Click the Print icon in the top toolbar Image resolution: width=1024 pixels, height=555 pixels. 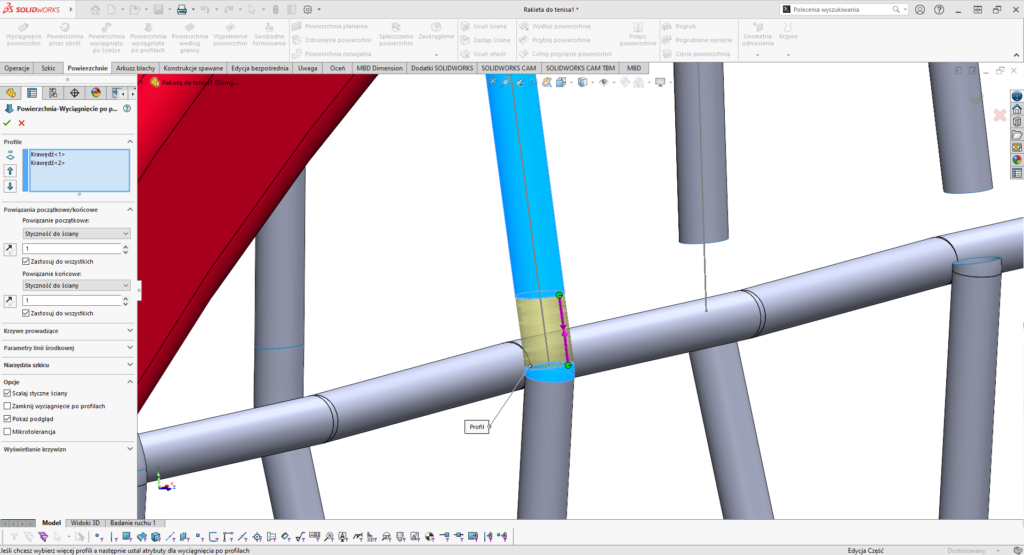(x=181, y=9)
